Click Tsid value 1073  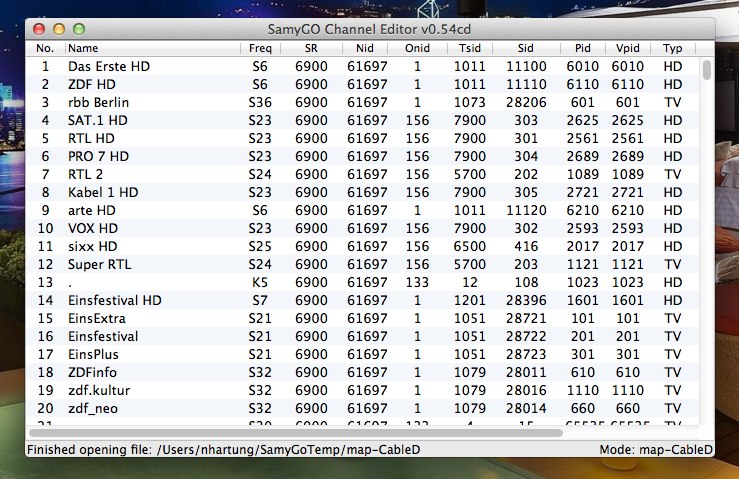[x=470, y=102]
